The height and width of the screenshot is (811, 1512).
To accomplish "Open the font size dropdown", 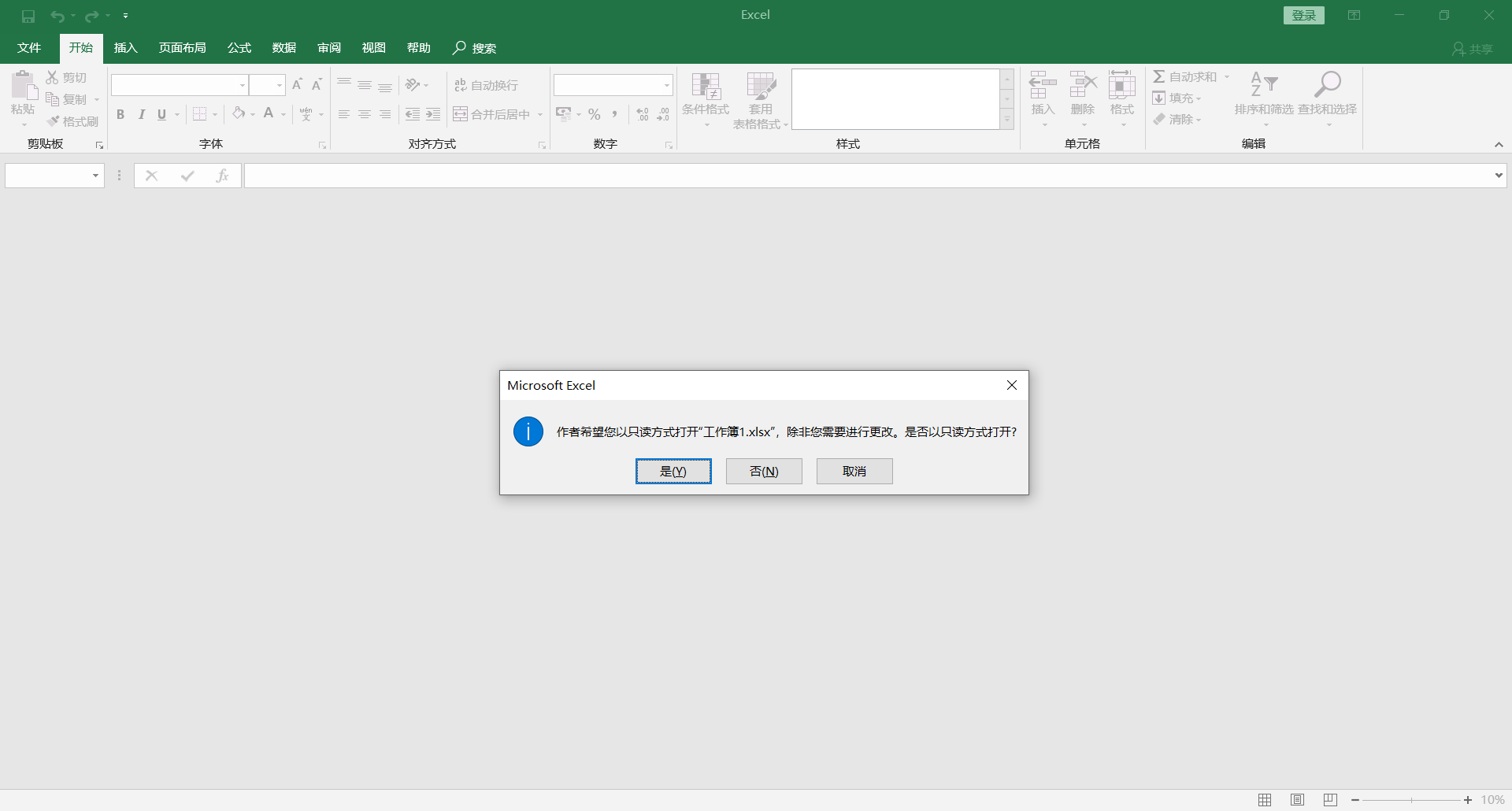I will pyautogui.click(x=280, y=84).
